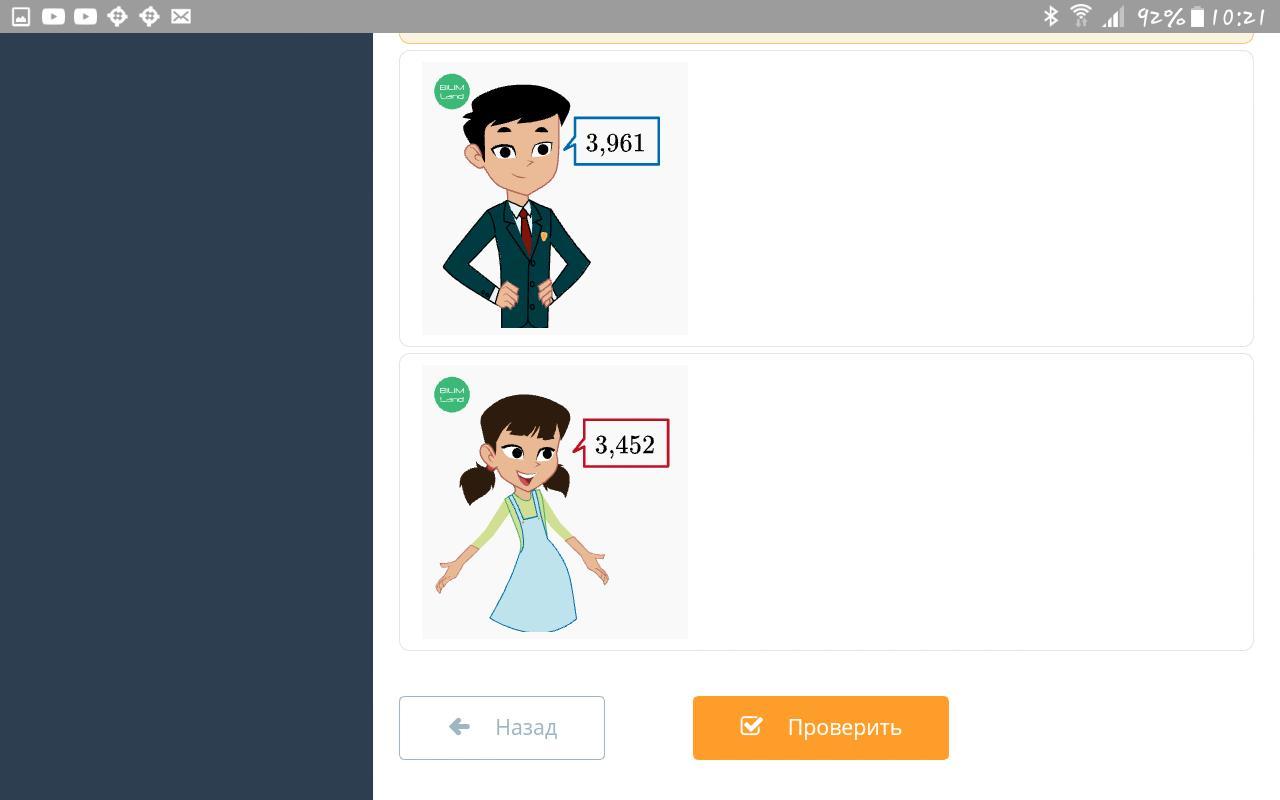Open the mail envelope notification icon
1280x800 pixels.
[x=181, y=16]
